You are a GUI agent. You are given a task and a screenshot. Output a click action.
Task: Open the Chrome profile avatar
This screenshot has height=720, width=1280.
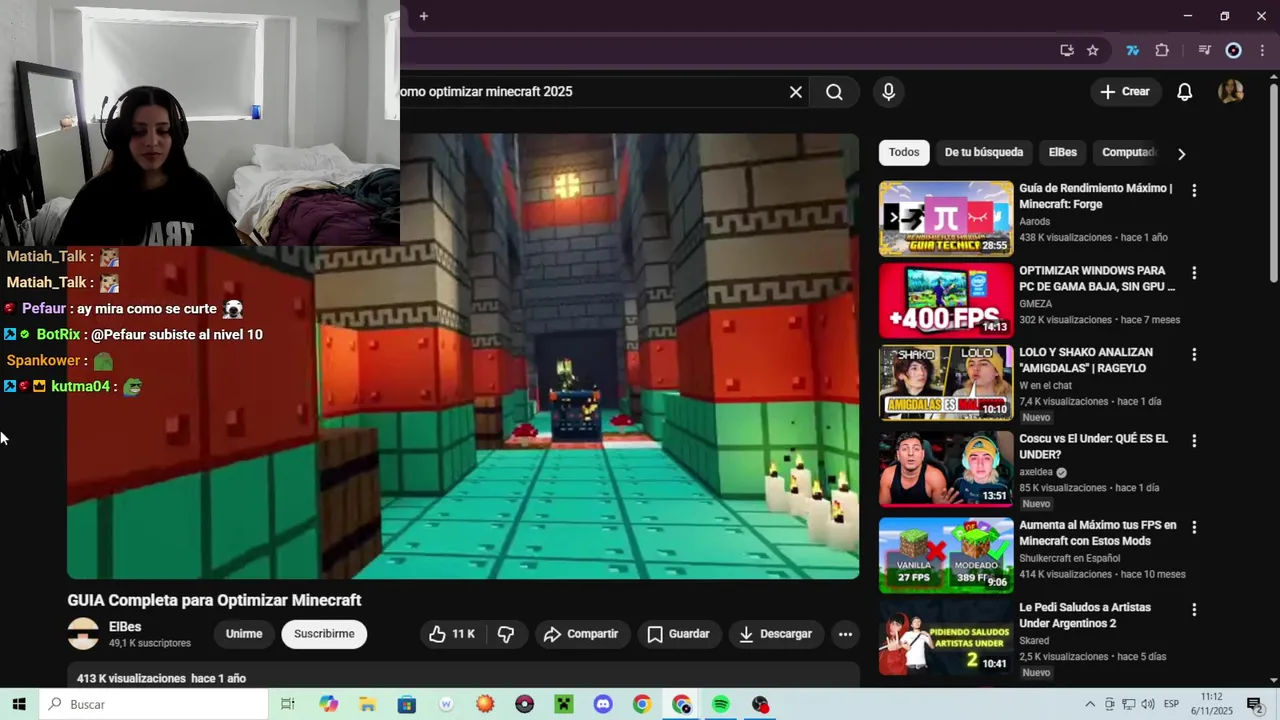click(x=1234, y=50)
